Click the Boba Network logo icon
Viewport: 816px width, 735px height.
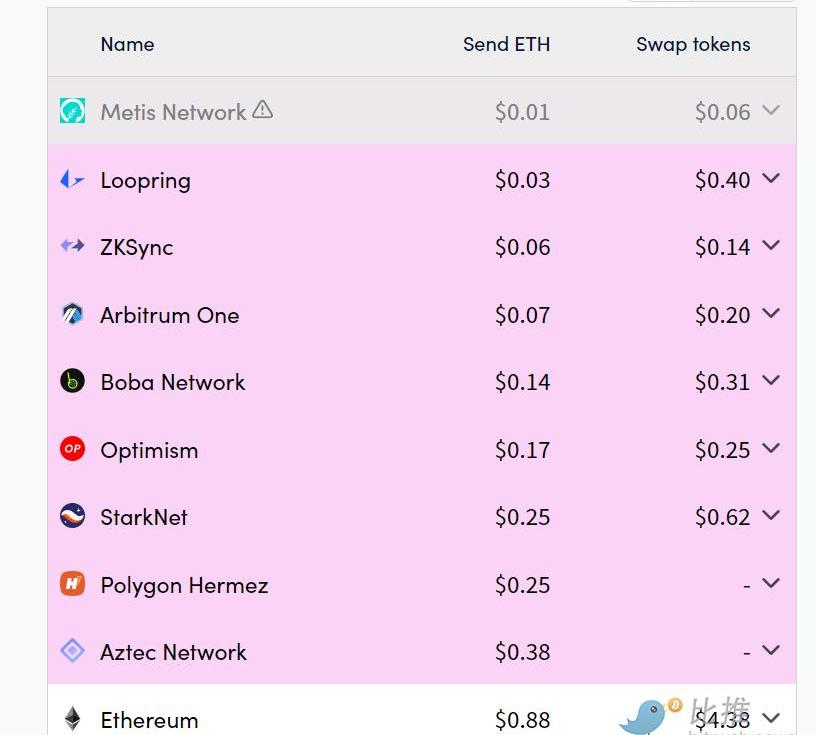(x=72, y=381)
